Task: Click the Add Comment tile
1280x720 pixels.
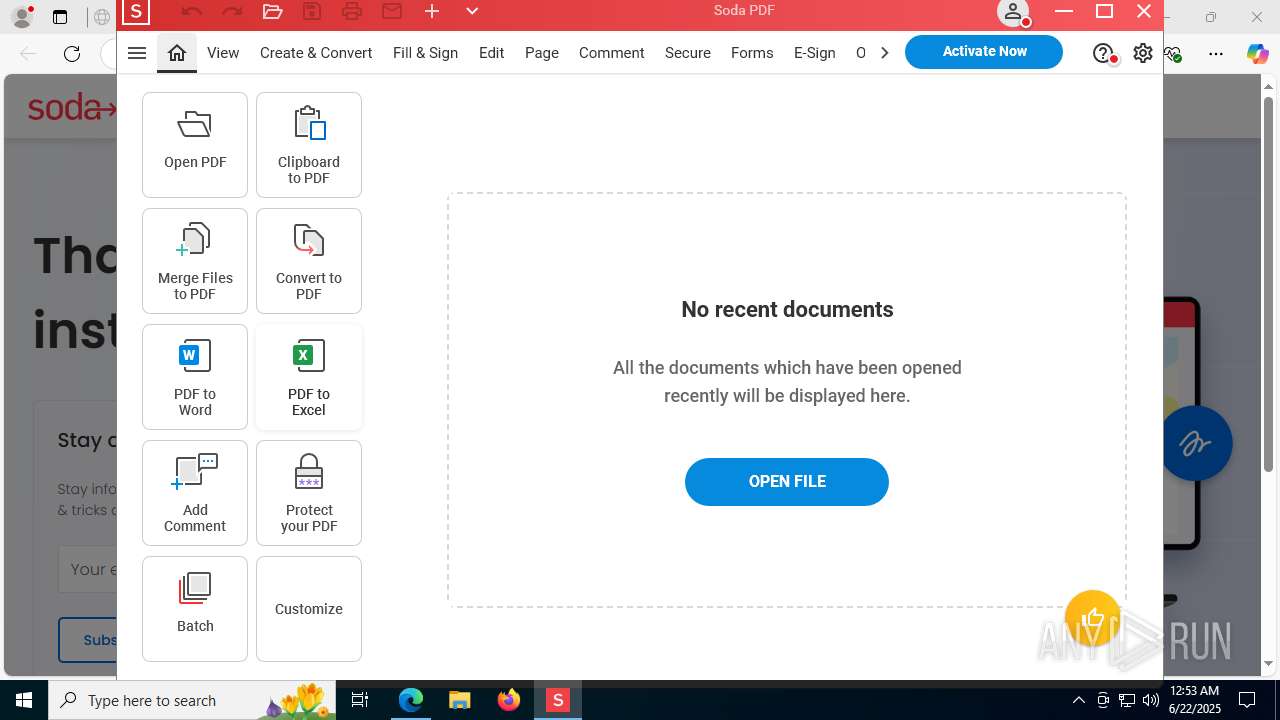Action: tap(195, 493)
